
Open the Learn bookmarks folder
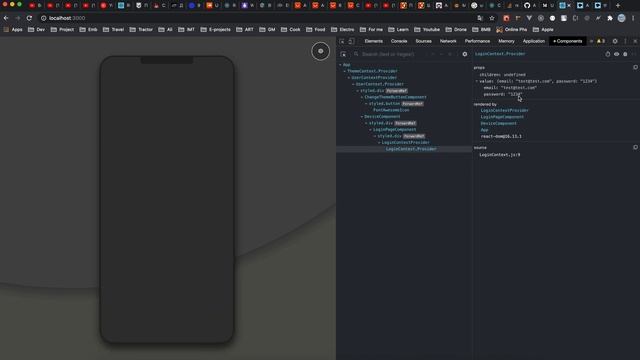pyautogui.click(x=398, y=29)
